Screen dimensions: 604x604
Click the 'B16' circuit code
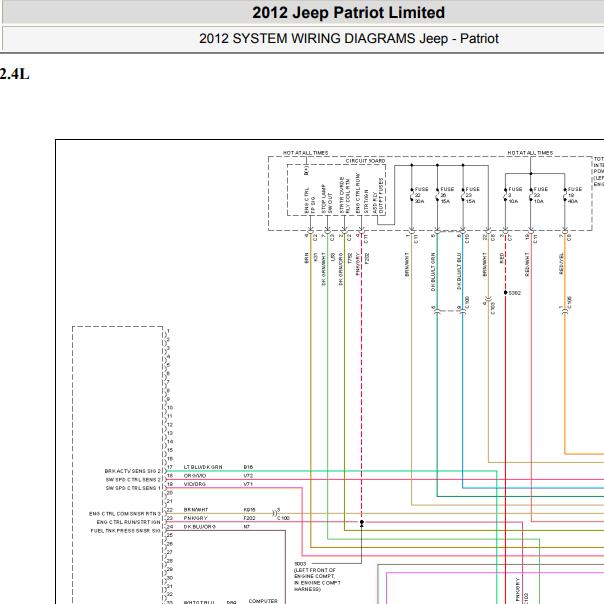(248, 467)
